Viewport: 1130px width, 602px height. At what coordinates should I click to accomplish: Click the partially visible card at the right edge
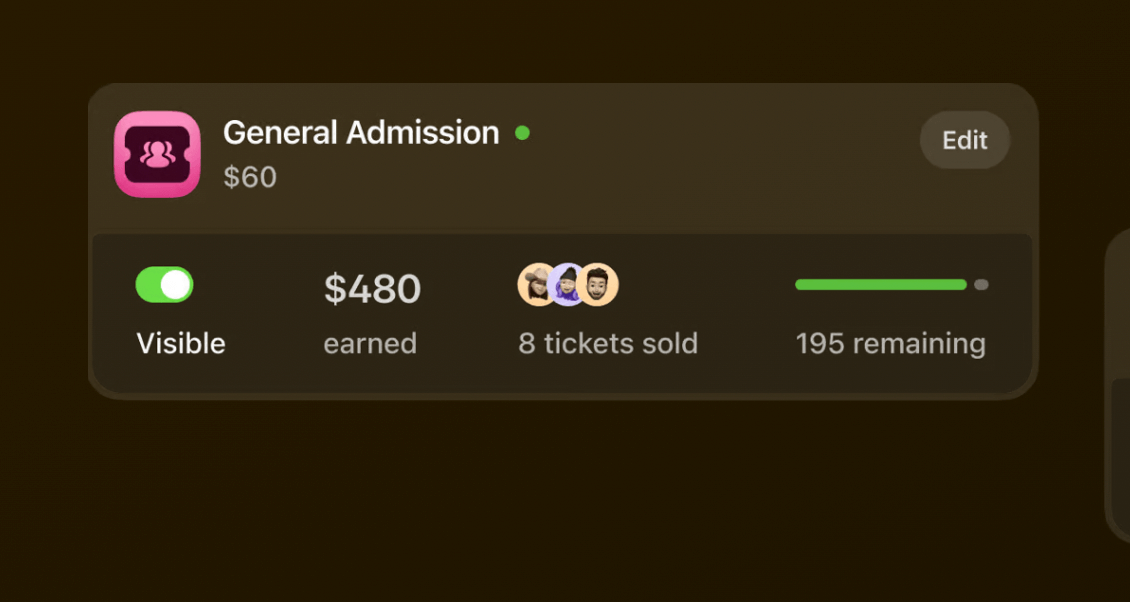tap(1118, 390)
